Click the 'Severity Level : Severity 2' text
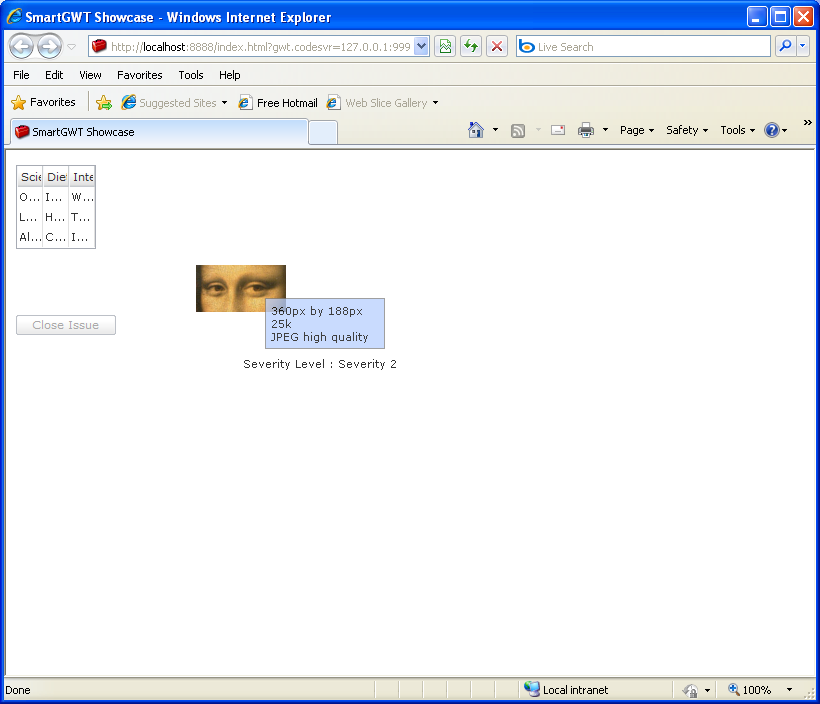The image size is (820, 704). pyautogui.click(x=320, y=364)
